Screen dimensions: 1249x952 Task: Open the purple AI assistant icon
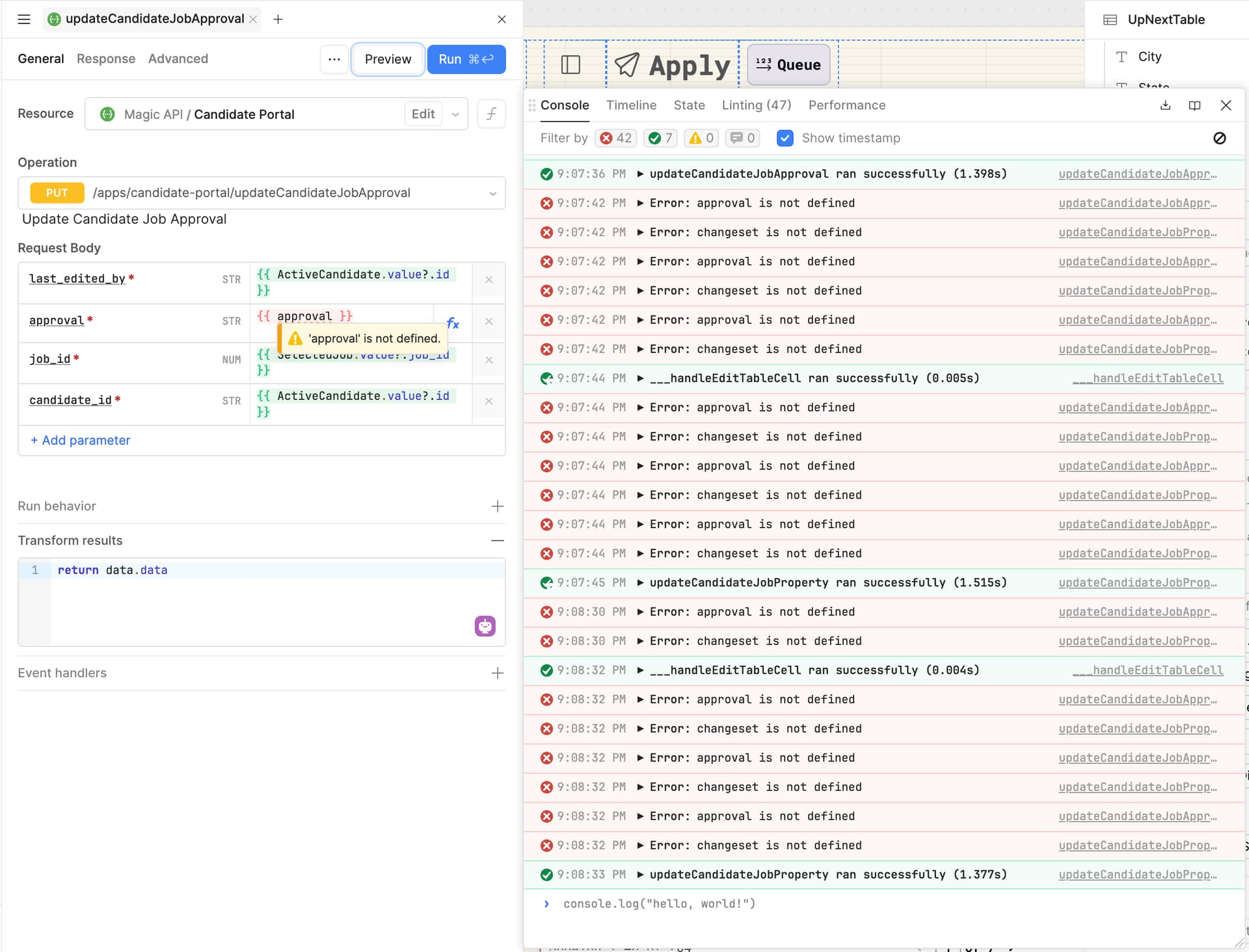point(485,626)
